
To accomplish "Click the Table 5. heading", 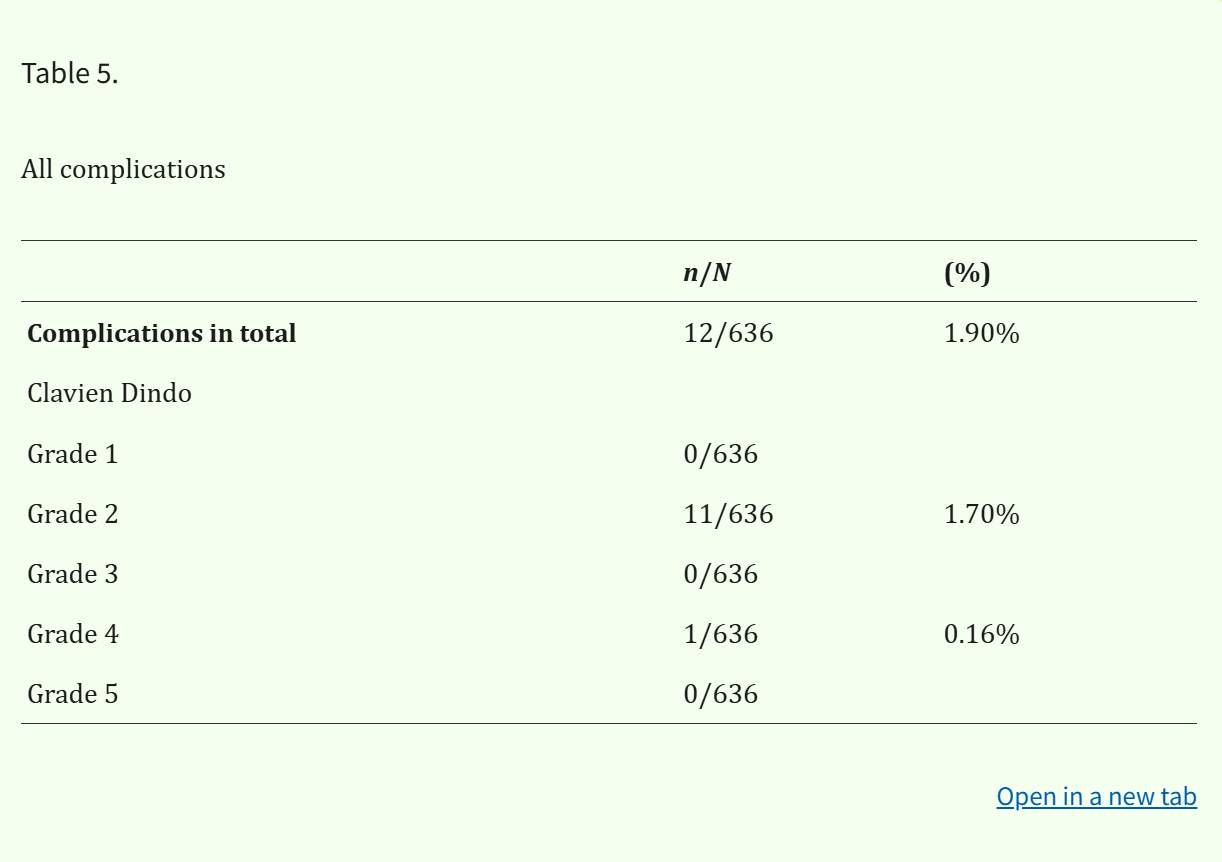I will pos(70,73).
